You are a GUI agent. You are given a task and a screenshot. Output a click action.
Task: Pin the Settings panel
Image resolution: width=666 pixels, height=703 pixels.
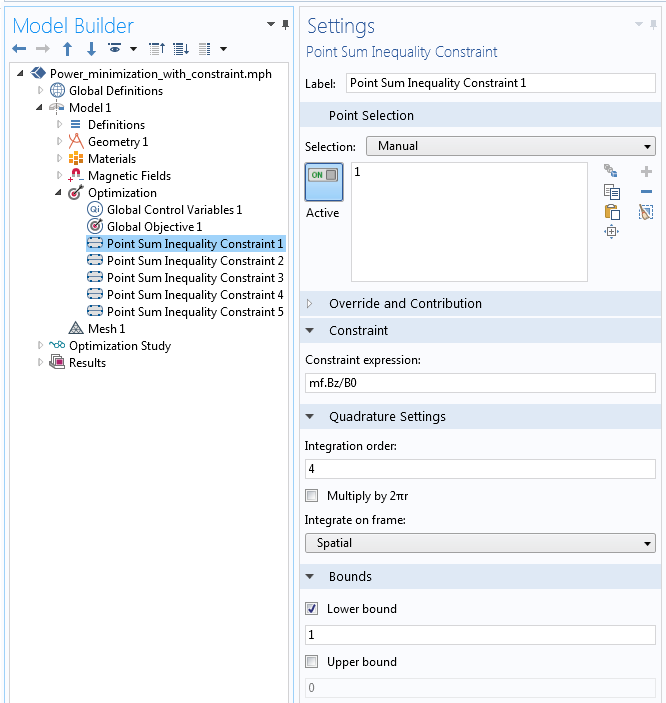click(653, 25)
